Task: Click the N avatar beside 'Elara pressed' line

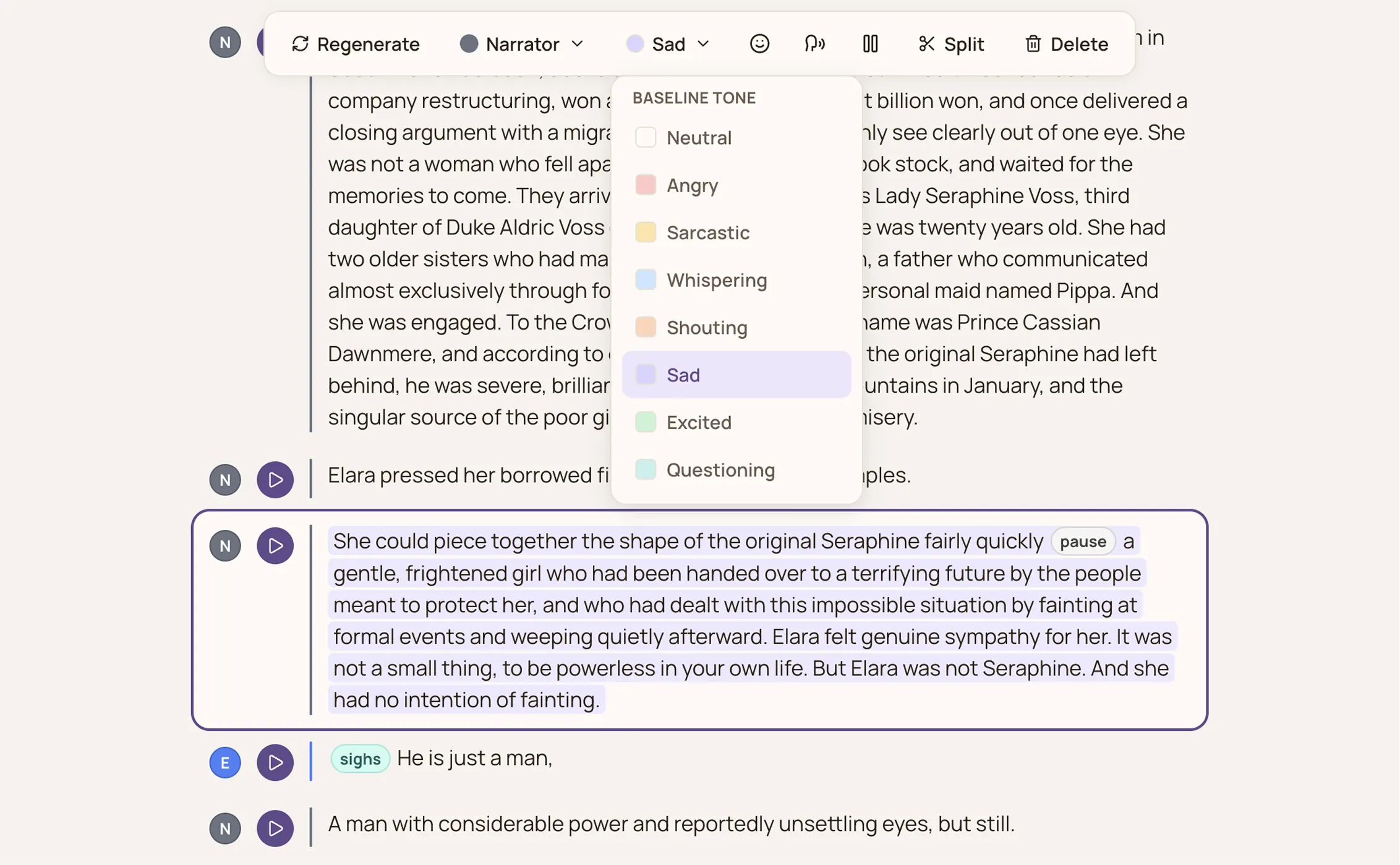Action: (x=225, y=480)
